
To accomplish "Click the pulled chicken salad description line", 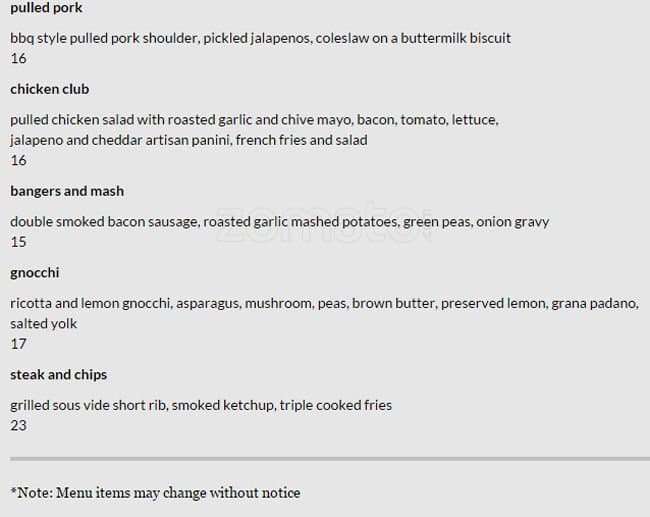I will click(254, 120).
